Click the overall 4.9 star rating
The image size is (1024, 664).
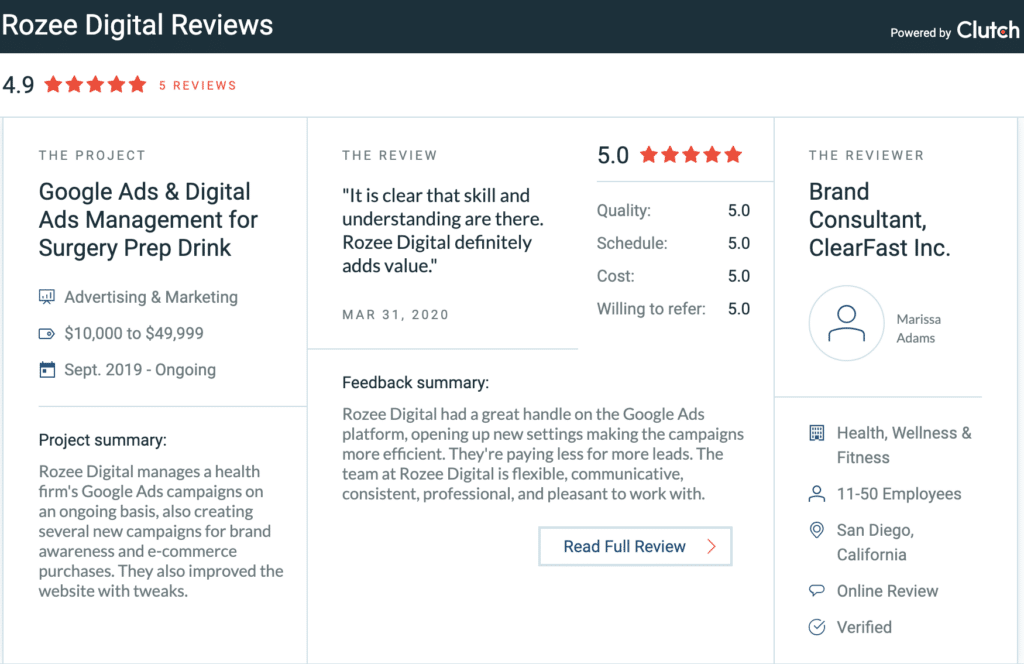pos(96,85)
